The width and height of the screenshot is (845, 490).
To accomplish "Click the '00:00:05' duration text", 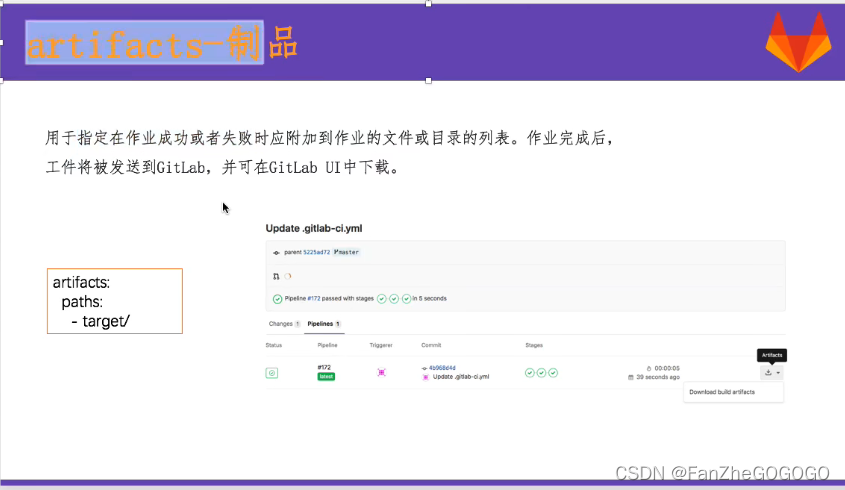I will (667, 369).
